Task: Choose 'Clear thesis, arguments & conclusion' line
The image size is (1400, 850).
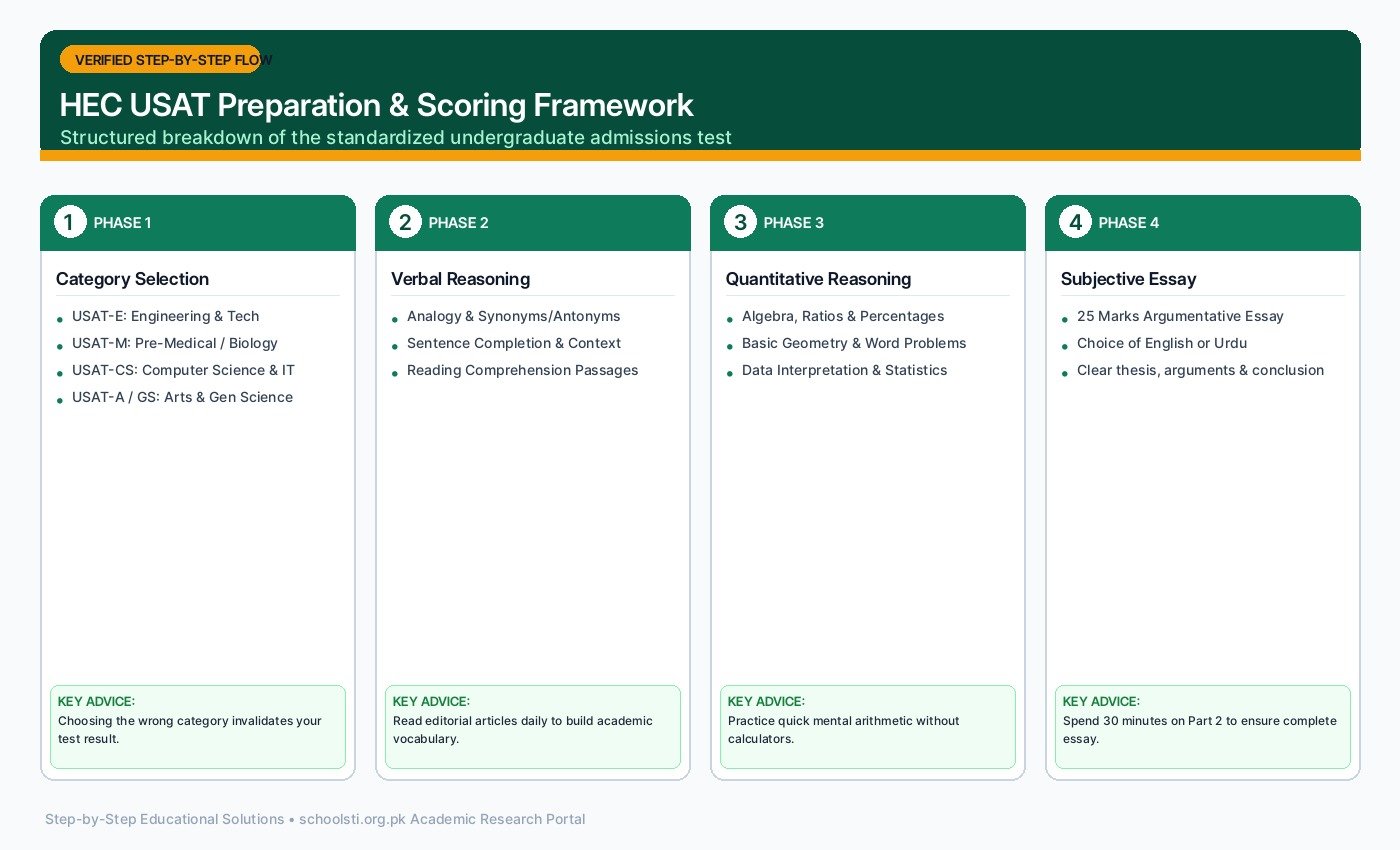Action: [x=1201, y=370]
